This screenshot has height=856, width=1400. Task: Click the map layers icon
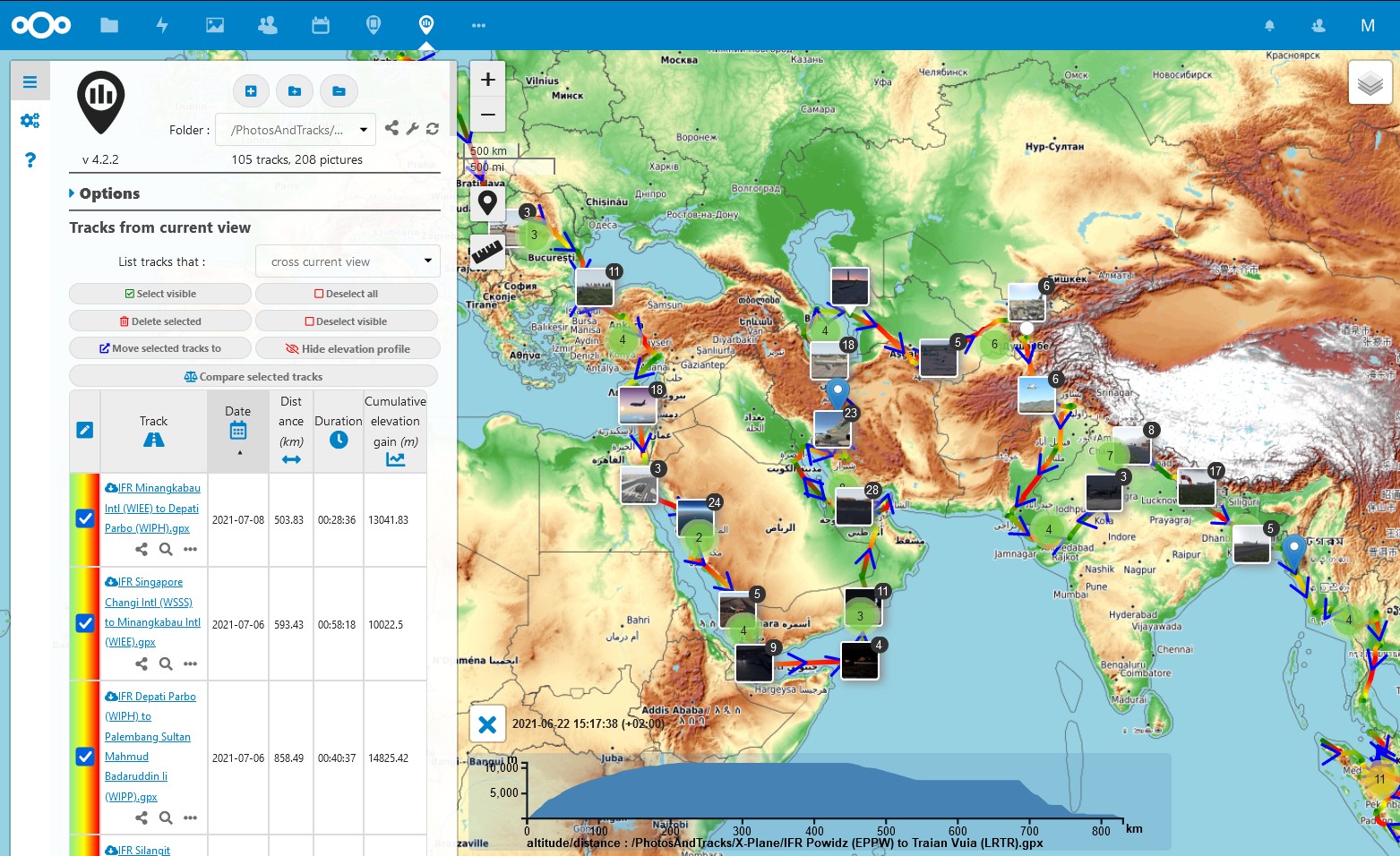pos(1370,83)
